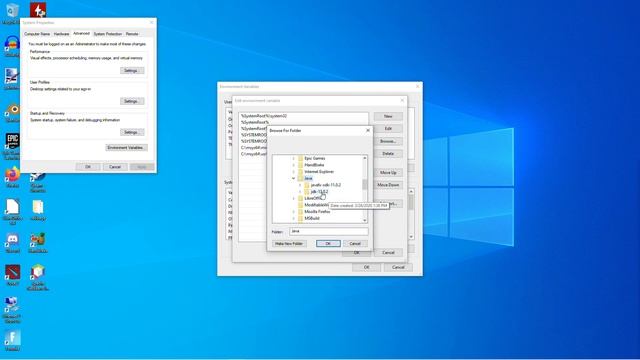This screenshot has height=360, width=640.
Task: Select the ModifiableWindowsApps folder icon
Action: point(301,205)
